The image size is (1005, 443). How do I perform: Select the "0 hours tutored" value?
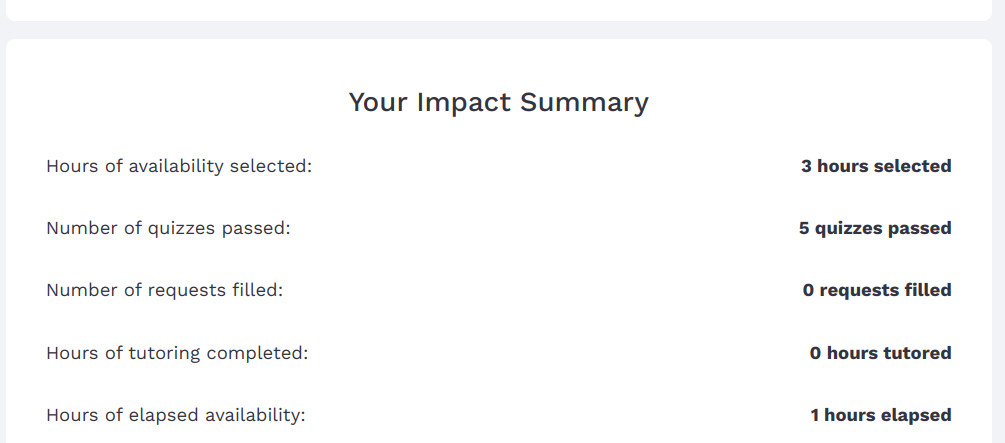[880, 353]
